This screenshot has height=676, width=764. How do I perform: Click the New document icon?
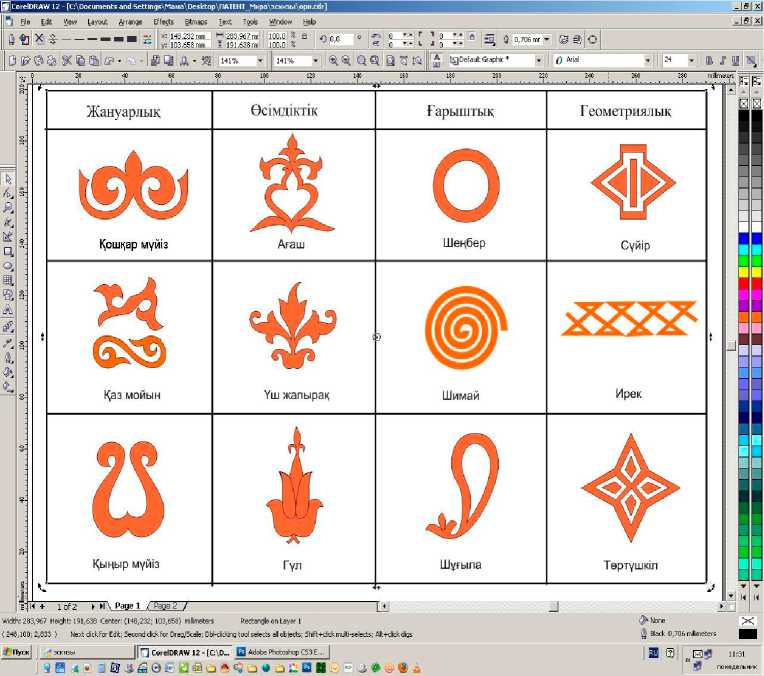(13, 61)
